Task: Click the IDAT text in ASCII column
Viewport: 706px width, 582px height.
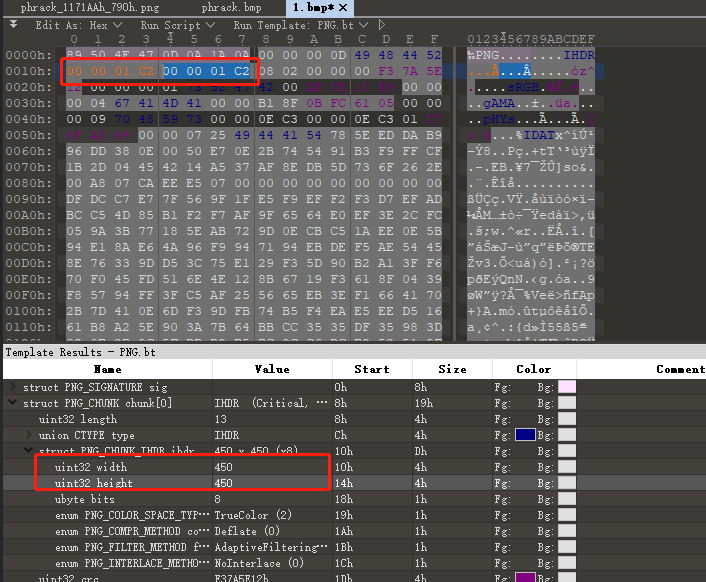Action: click(539, 135)
